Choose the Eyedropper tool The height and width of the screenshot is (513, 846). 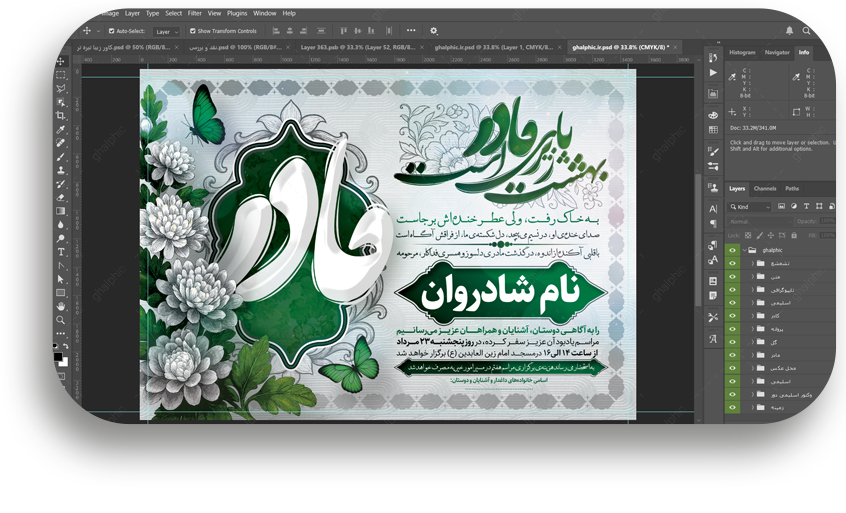[61, 130]
